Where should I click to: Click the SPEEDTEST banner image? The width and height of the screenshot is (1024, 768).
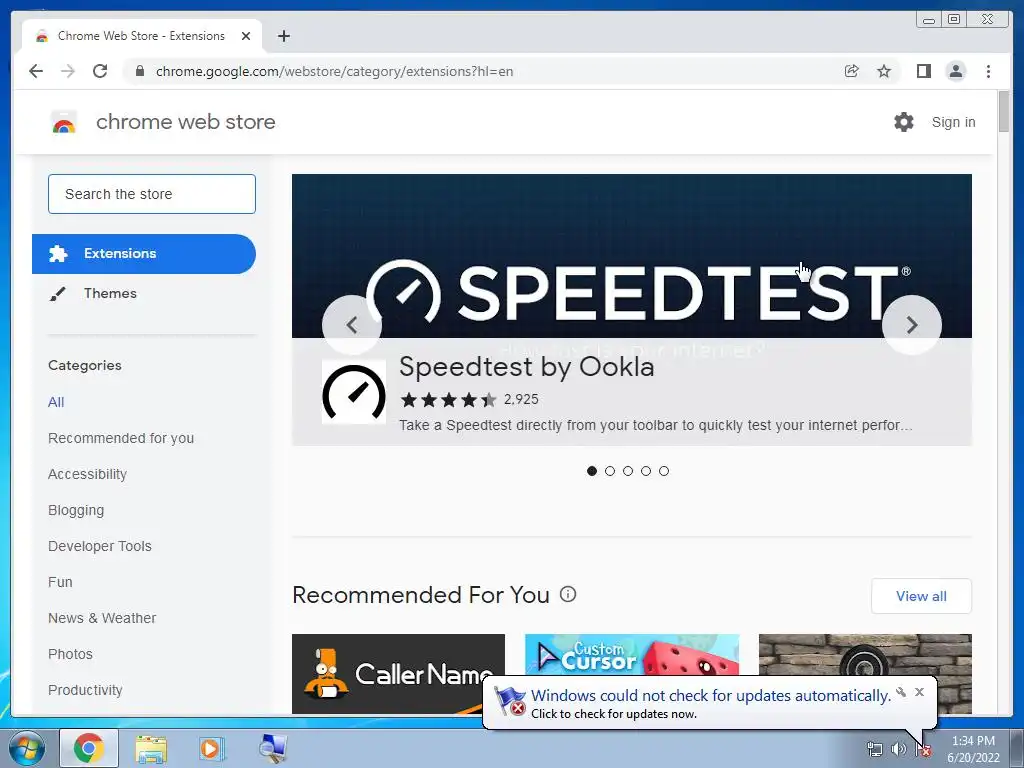[x=632, y=256]
